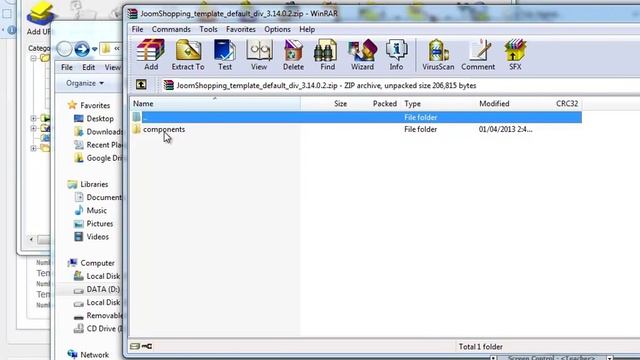Open the Options menu
The height and width of the screenshot is (360, 640).
click(277, 29)
